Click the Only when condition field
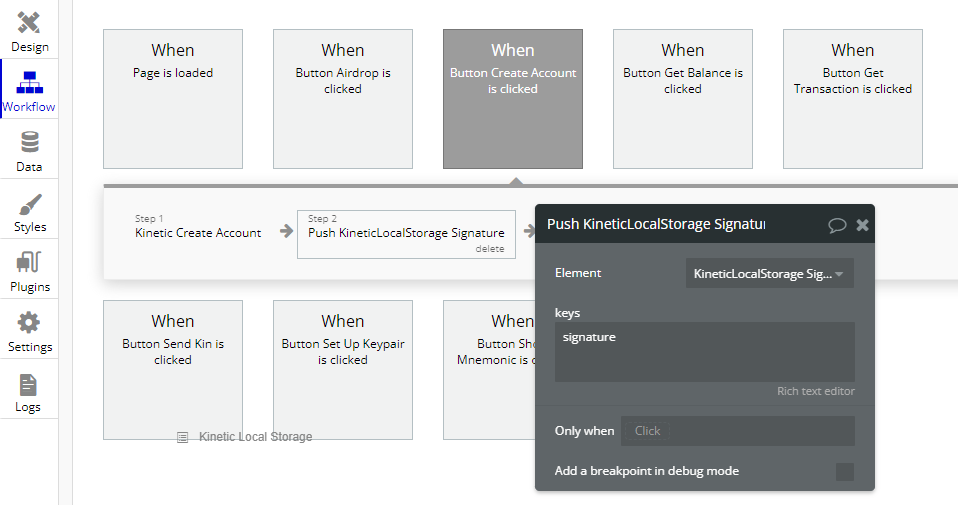Viewport: 958px width, 505px height. coord(737,431)
